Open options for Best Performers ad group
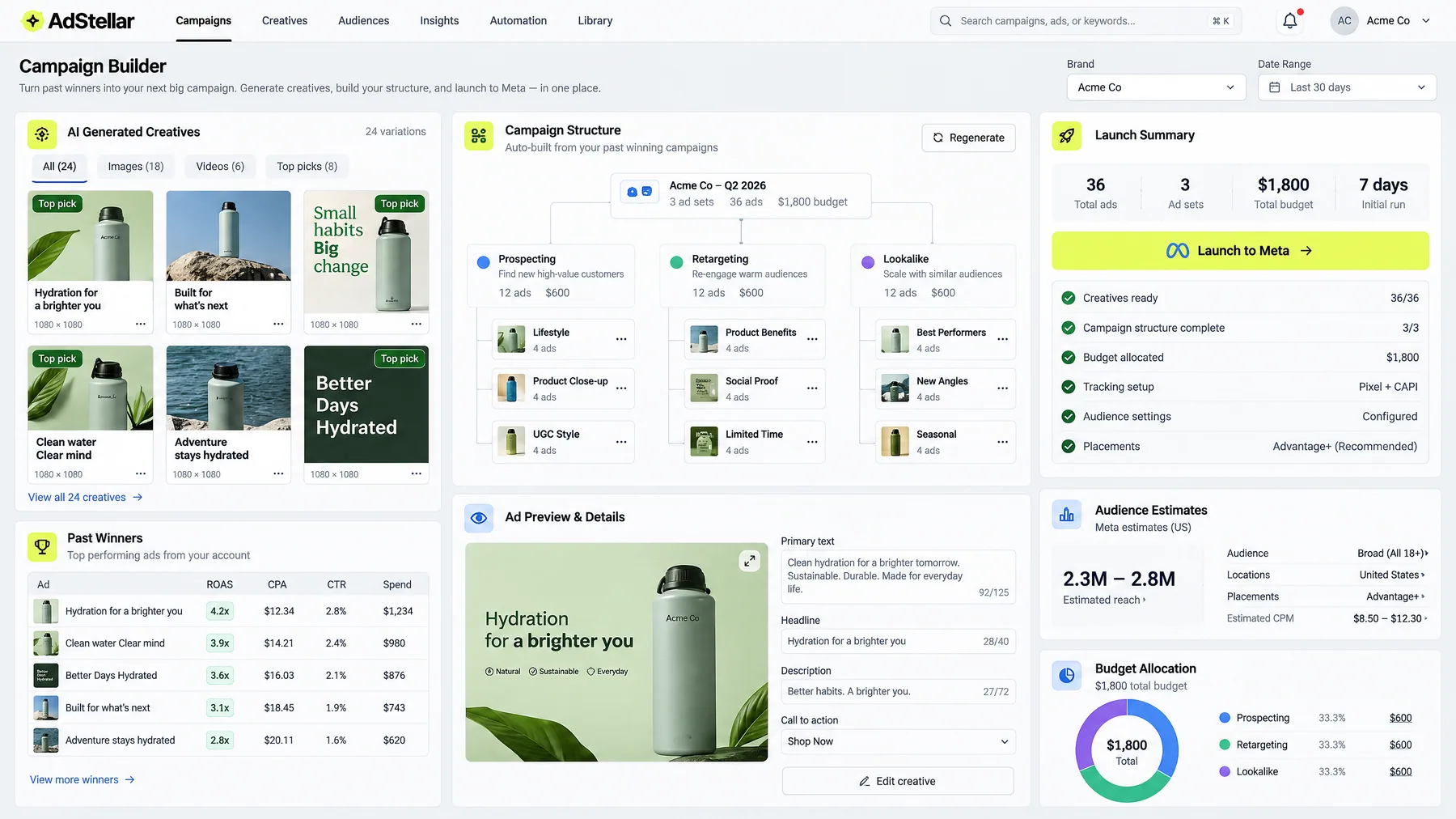Image resolution: width=1456 pixels, height=819 pixels. pyautogui.click(x=1003, y=340)
